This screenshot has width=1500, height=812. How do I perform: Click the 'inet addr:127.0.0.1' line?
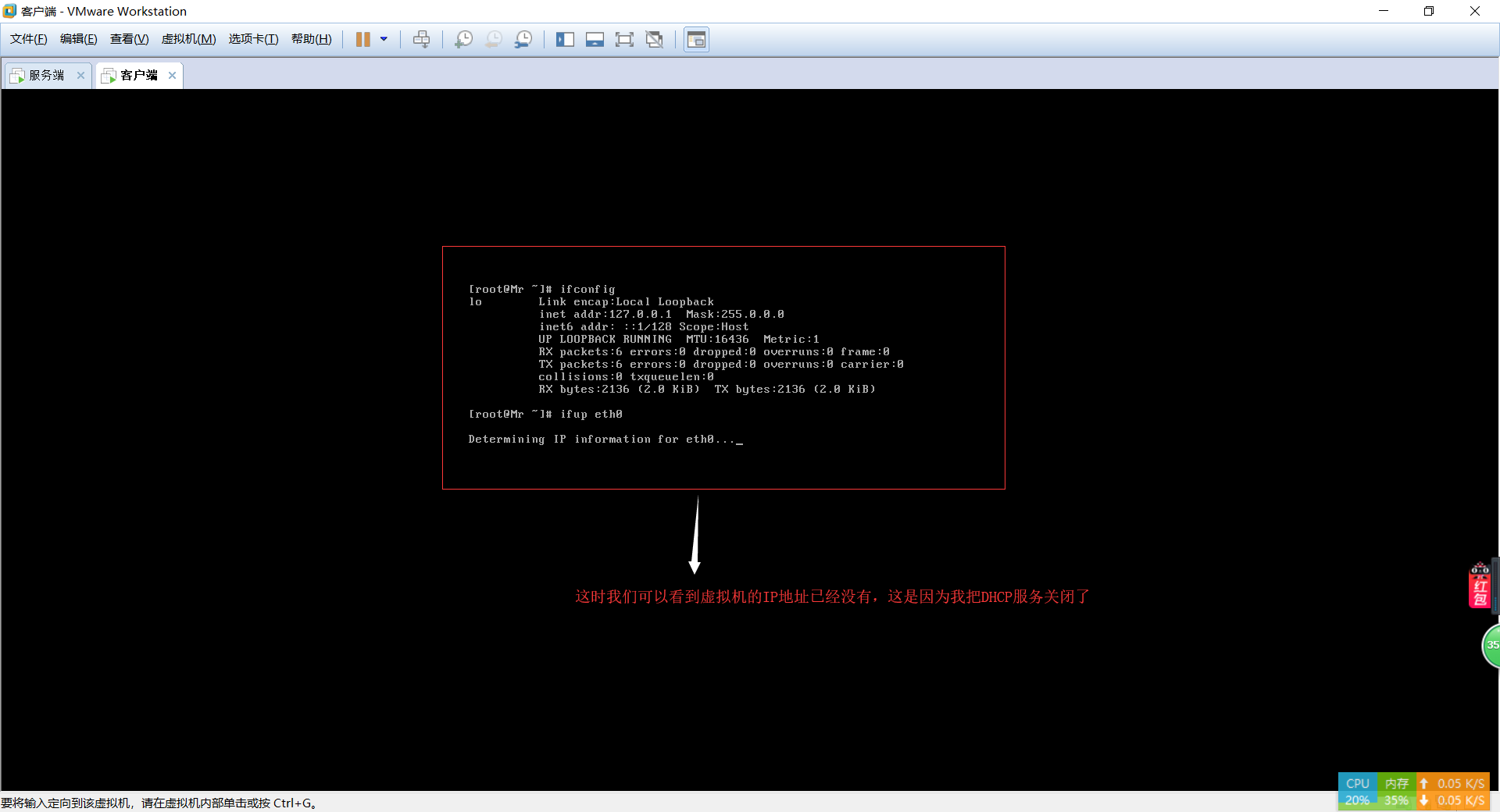tap(661, 315)
